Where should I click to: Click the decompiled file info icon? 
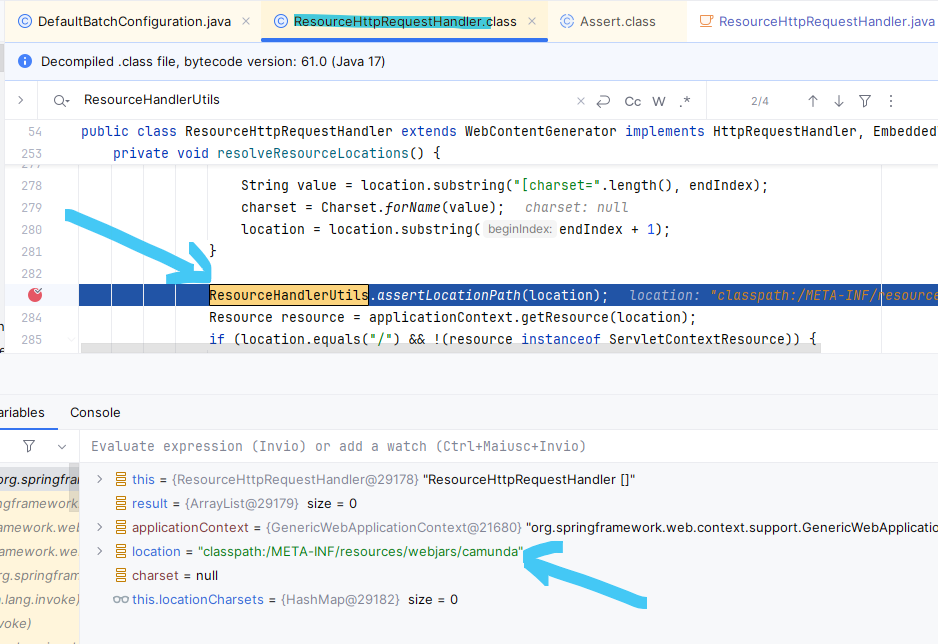tap(24, 61)
